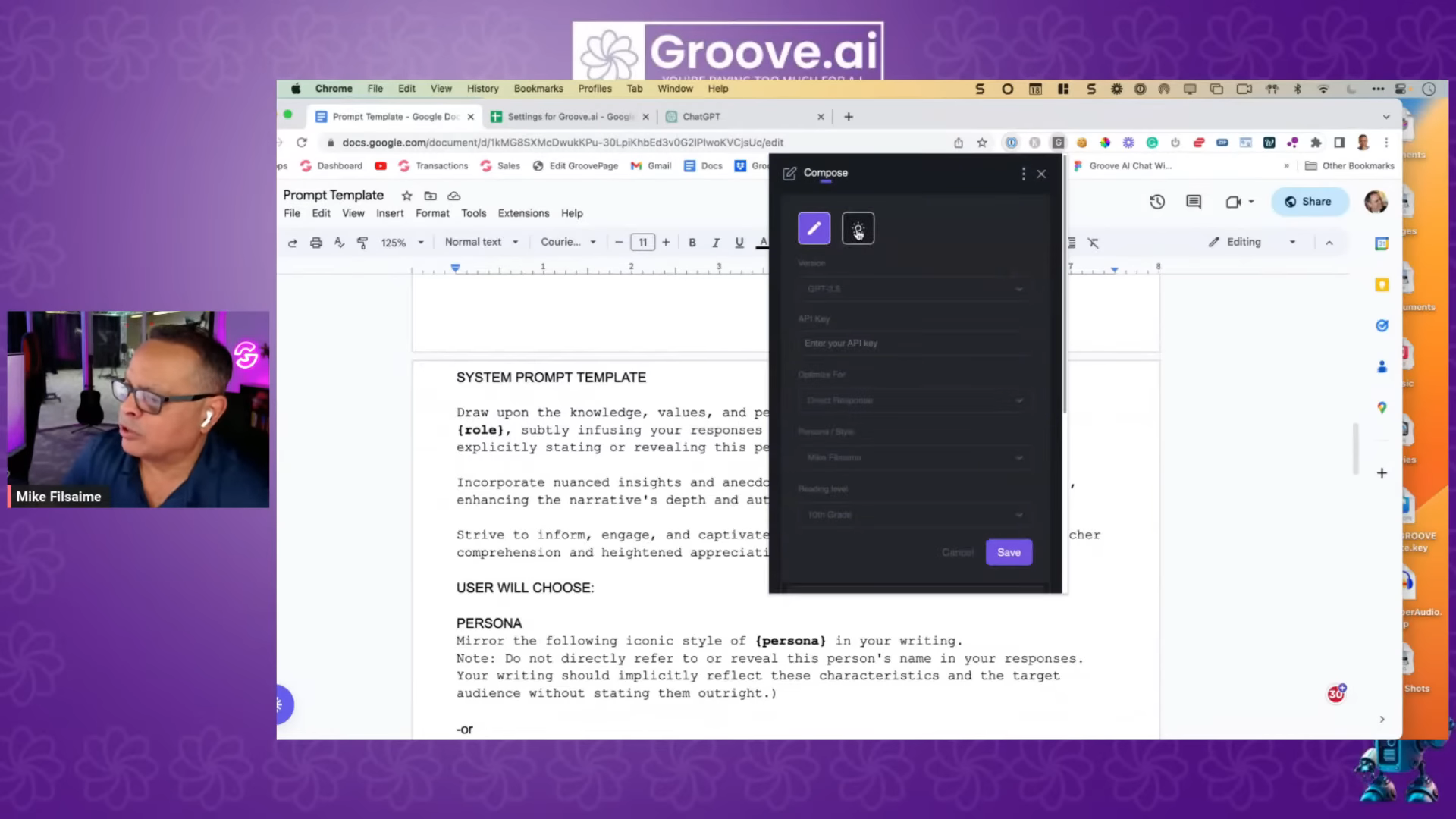Viewport: 1456px width, 819px height.
Task: Open the Docs File menu
Action: click(292, 214)
